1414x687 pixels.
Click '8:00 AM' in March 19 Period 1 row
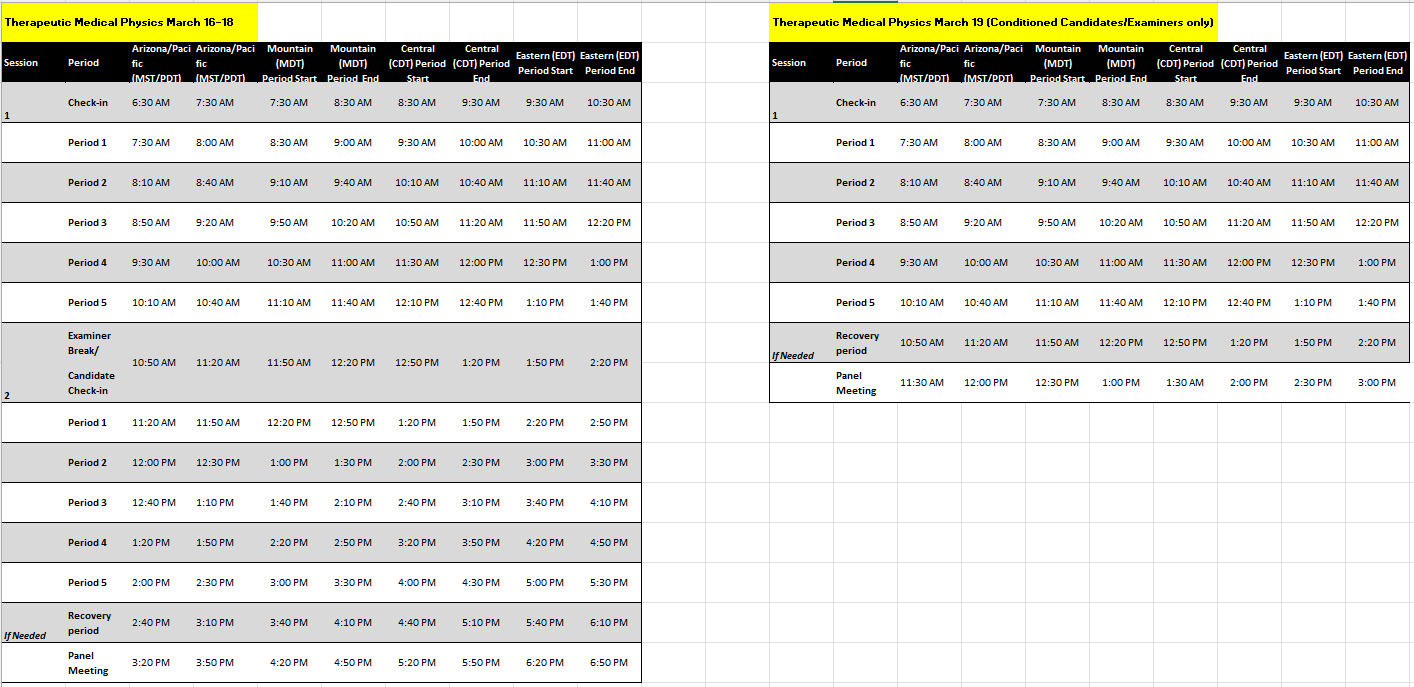(983, 143)
